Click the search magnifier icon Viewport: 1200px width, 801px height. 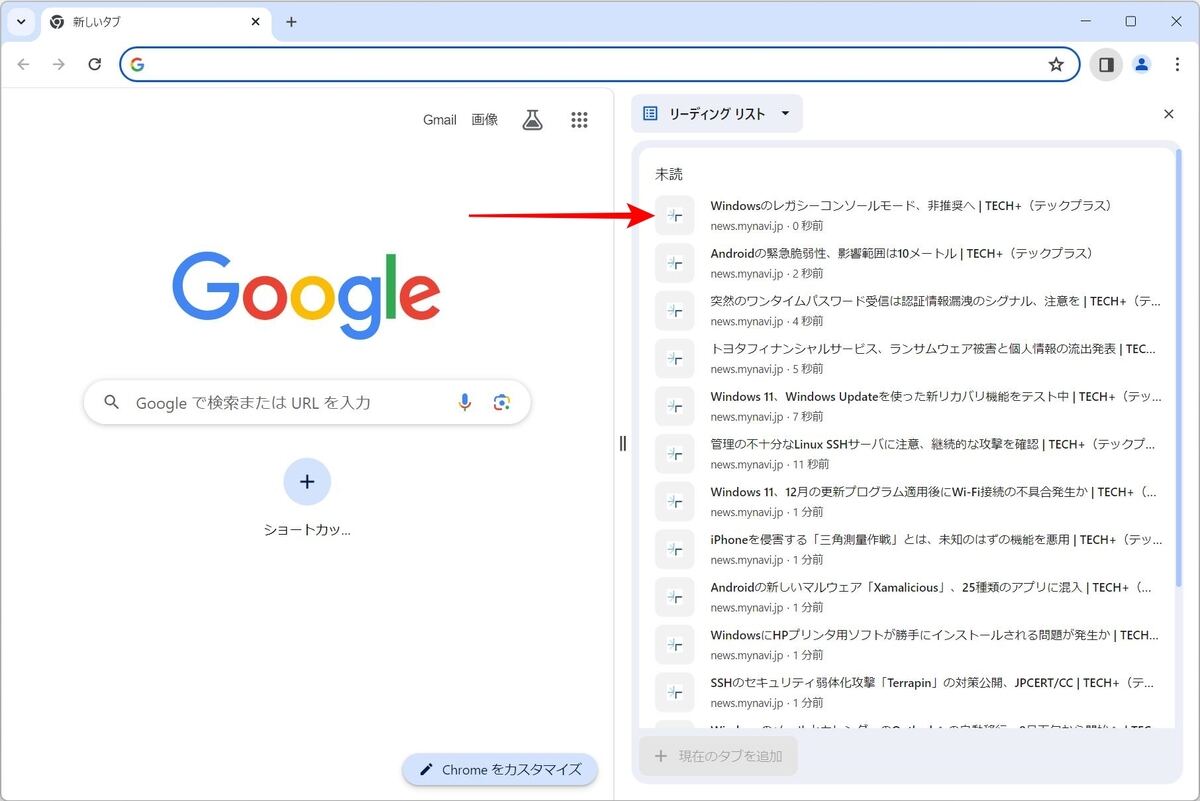112,402
